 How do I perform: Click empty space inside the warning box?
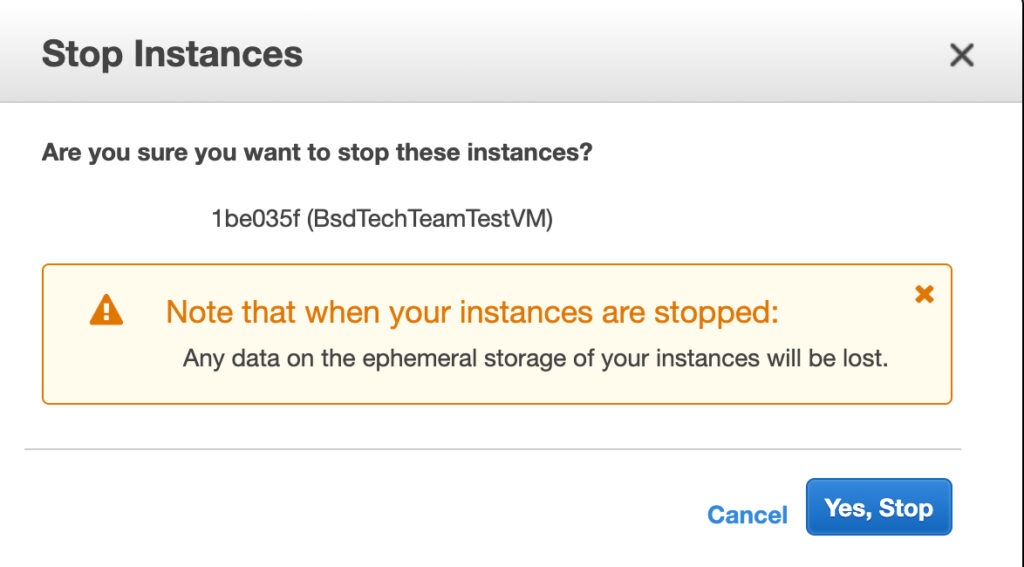click(496, 387)
